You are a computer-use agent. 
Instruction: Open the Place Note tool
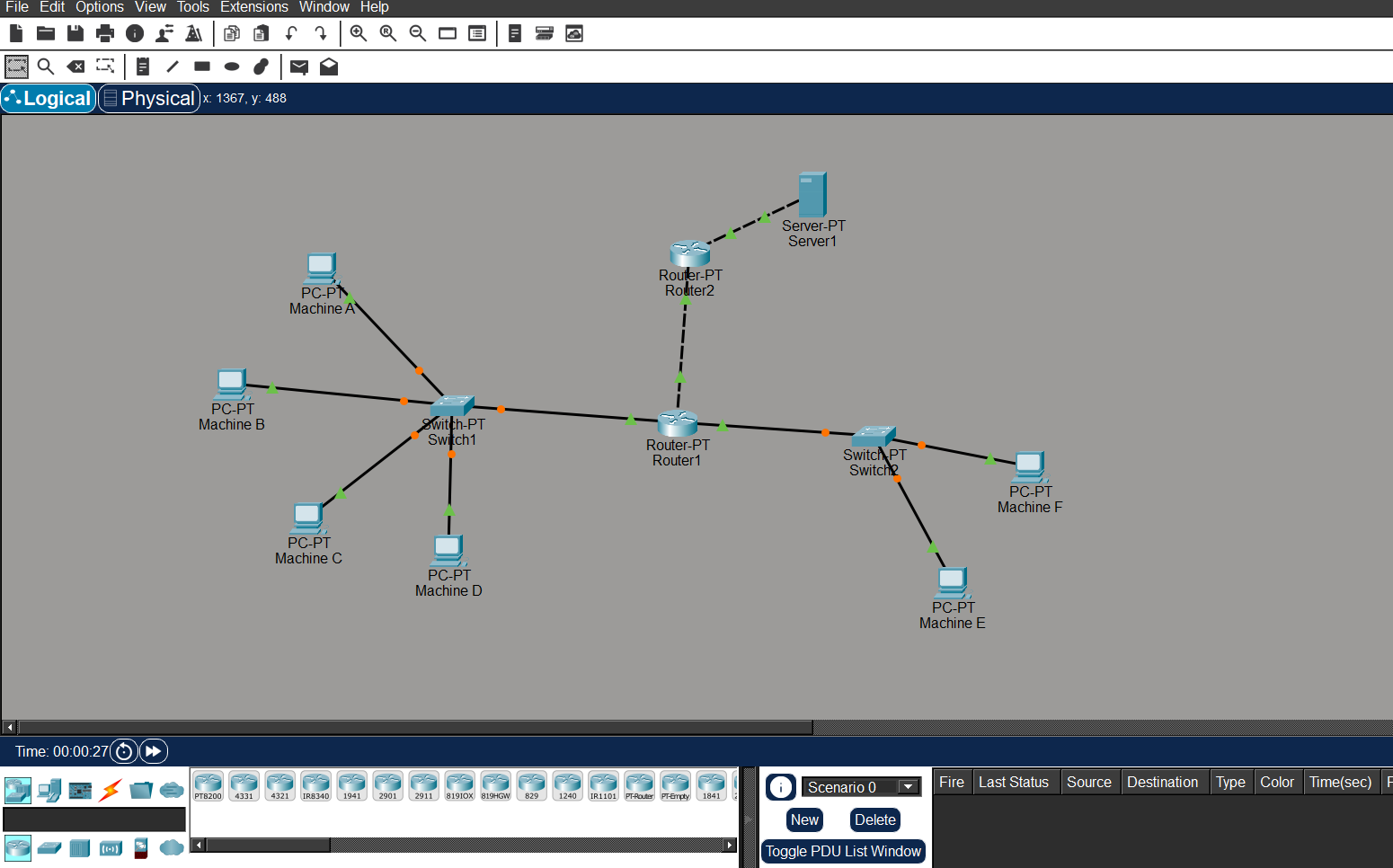(x=143, y=66)
